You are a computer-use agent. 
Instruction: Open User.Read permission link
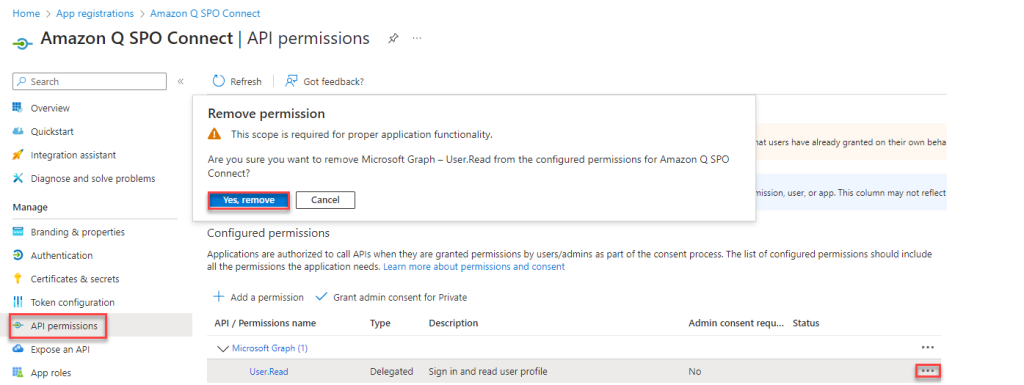(x=268, y=372)
